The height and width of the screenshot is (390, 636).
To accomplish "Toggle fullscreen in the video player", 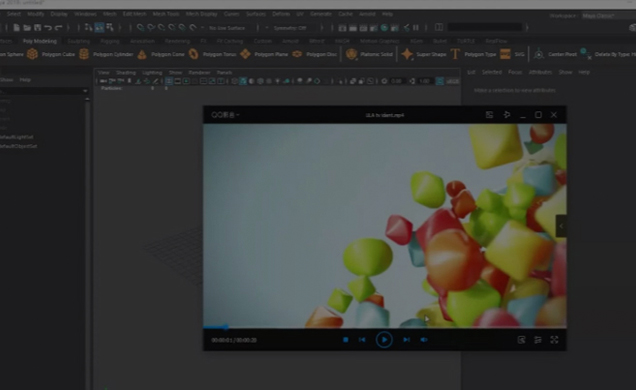I will (x=554, y=340).
